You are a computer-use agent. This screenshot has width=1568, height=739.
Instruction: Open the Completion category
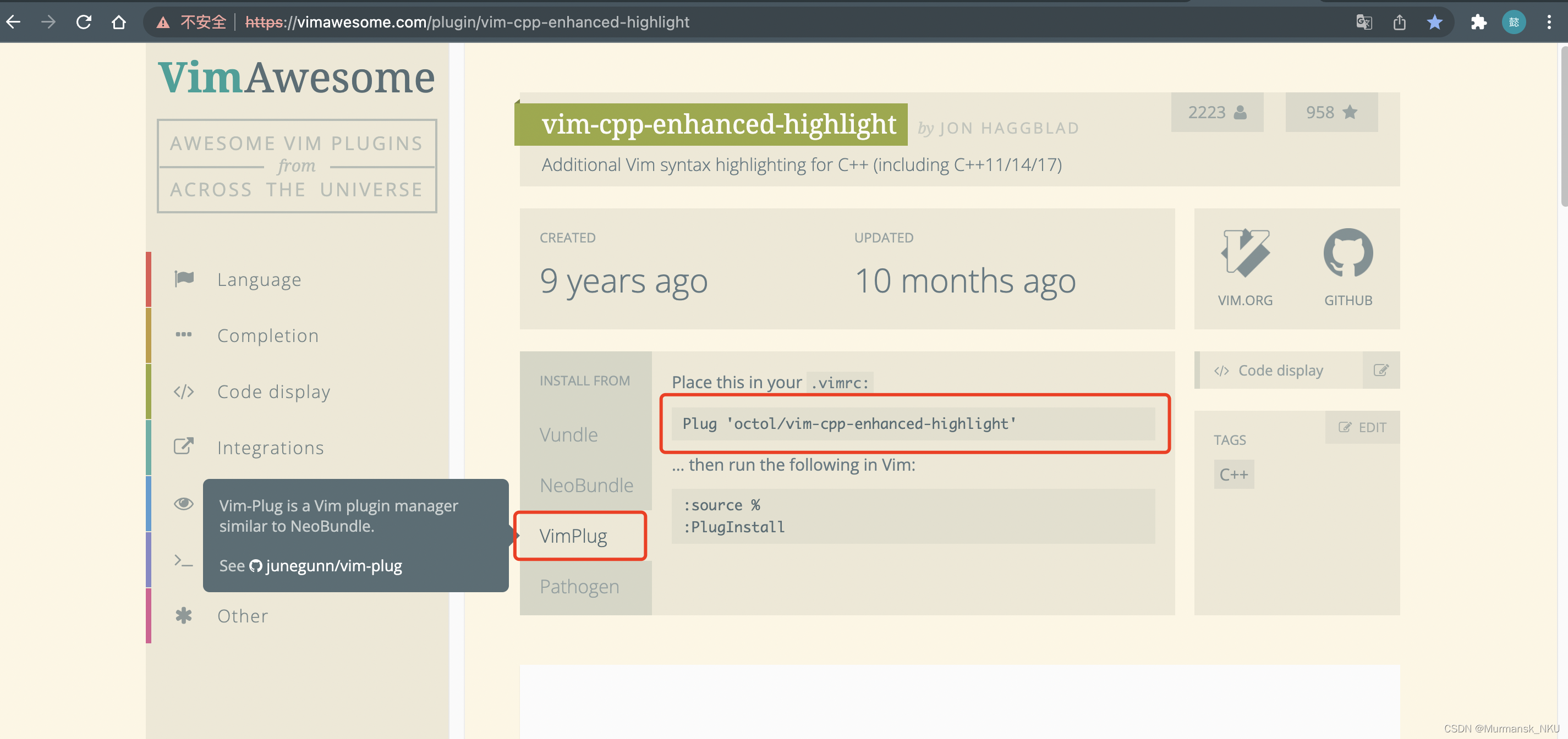[x=268, y=335]
